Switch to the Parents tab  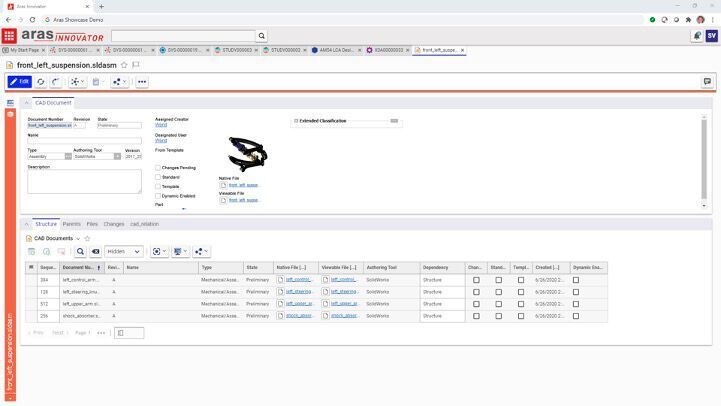(x=71, y=224)
